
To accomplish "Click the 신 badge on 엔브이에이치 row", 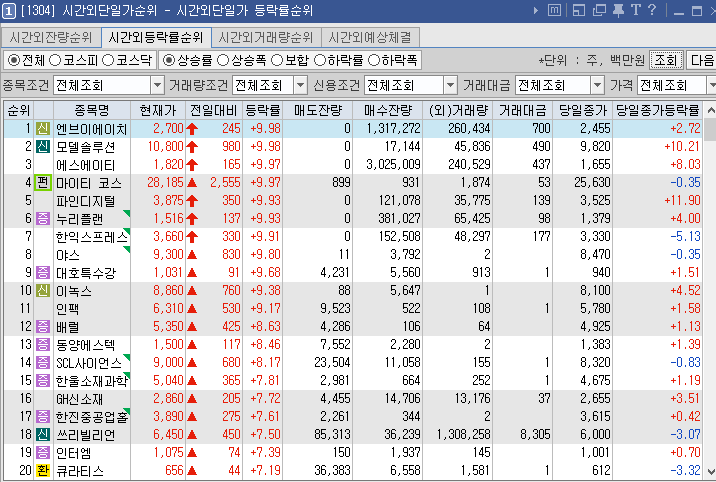I will pos(43,128).
